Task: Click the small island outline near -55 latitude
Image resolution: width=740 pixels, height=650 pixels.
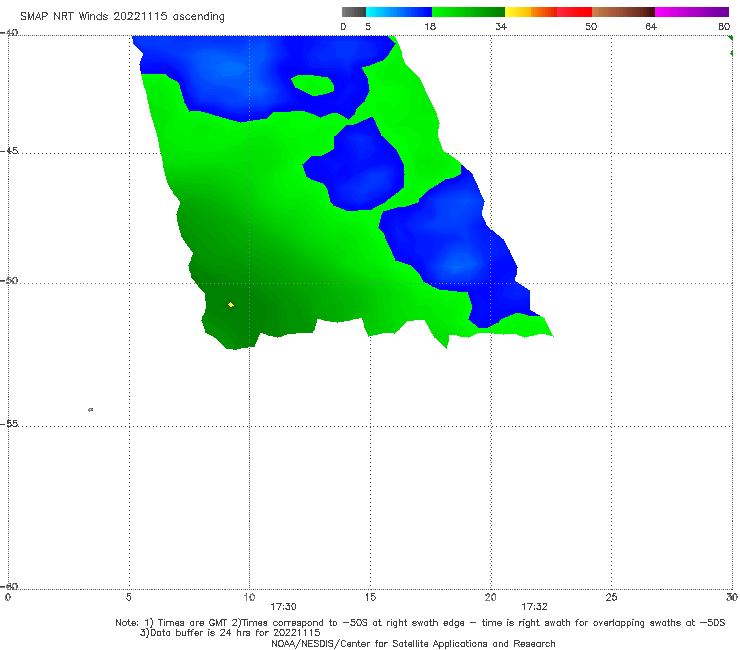Action: pos(91,410)
